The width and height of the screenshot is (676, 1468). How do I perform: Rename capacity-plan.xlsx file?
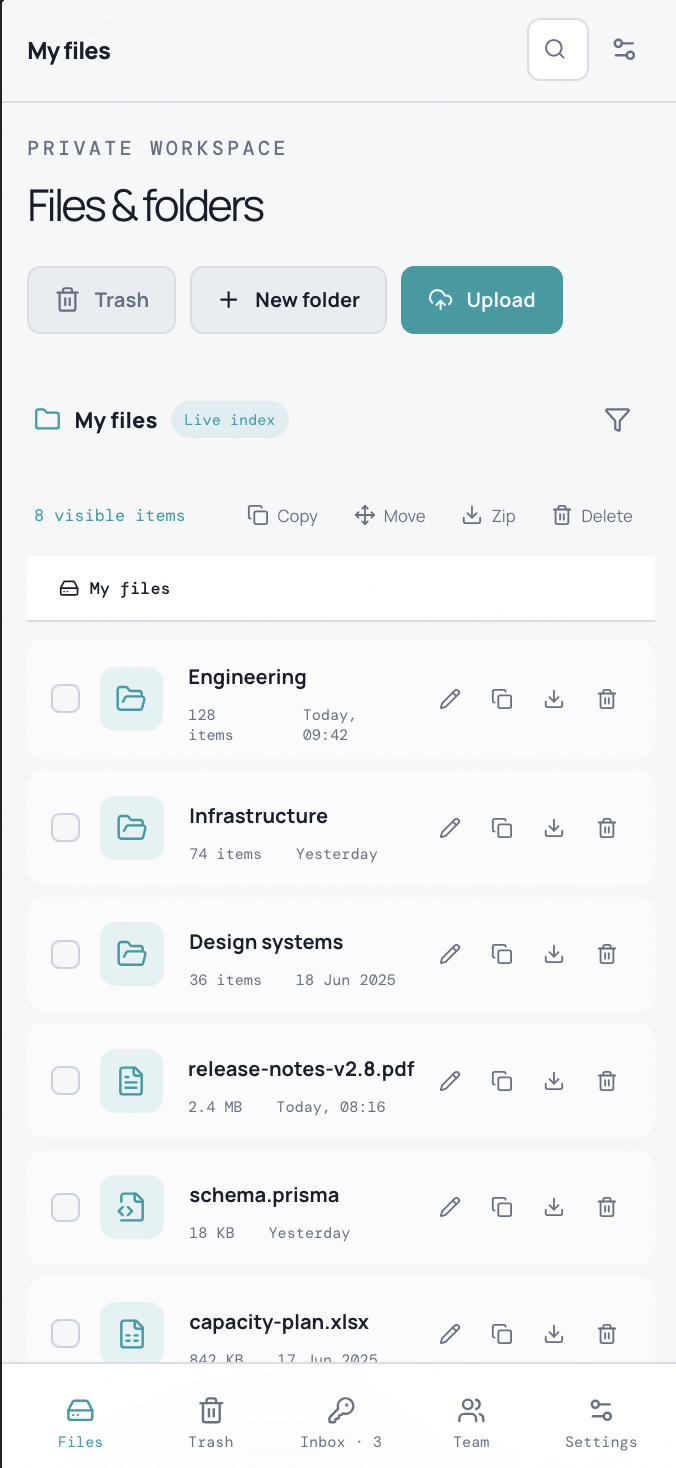click(x=451, y=1334)
